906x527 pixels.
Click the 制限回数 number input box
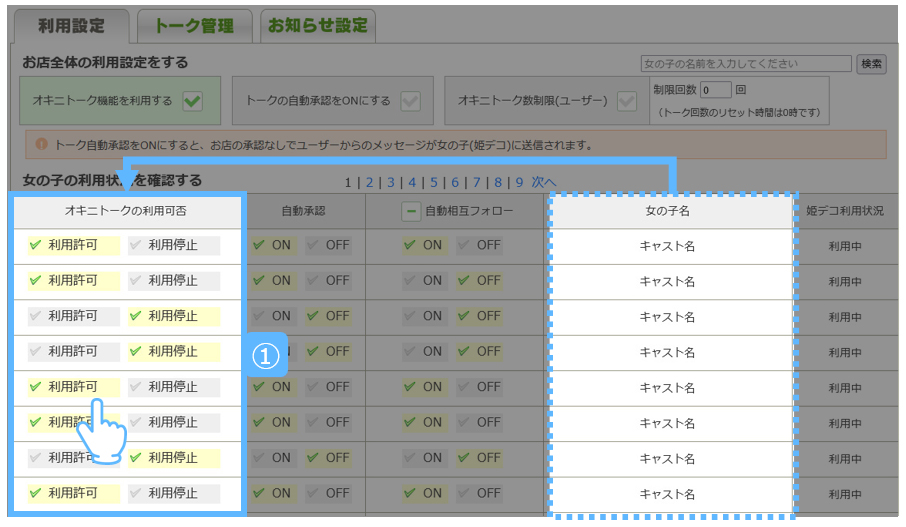pos(716,90)
